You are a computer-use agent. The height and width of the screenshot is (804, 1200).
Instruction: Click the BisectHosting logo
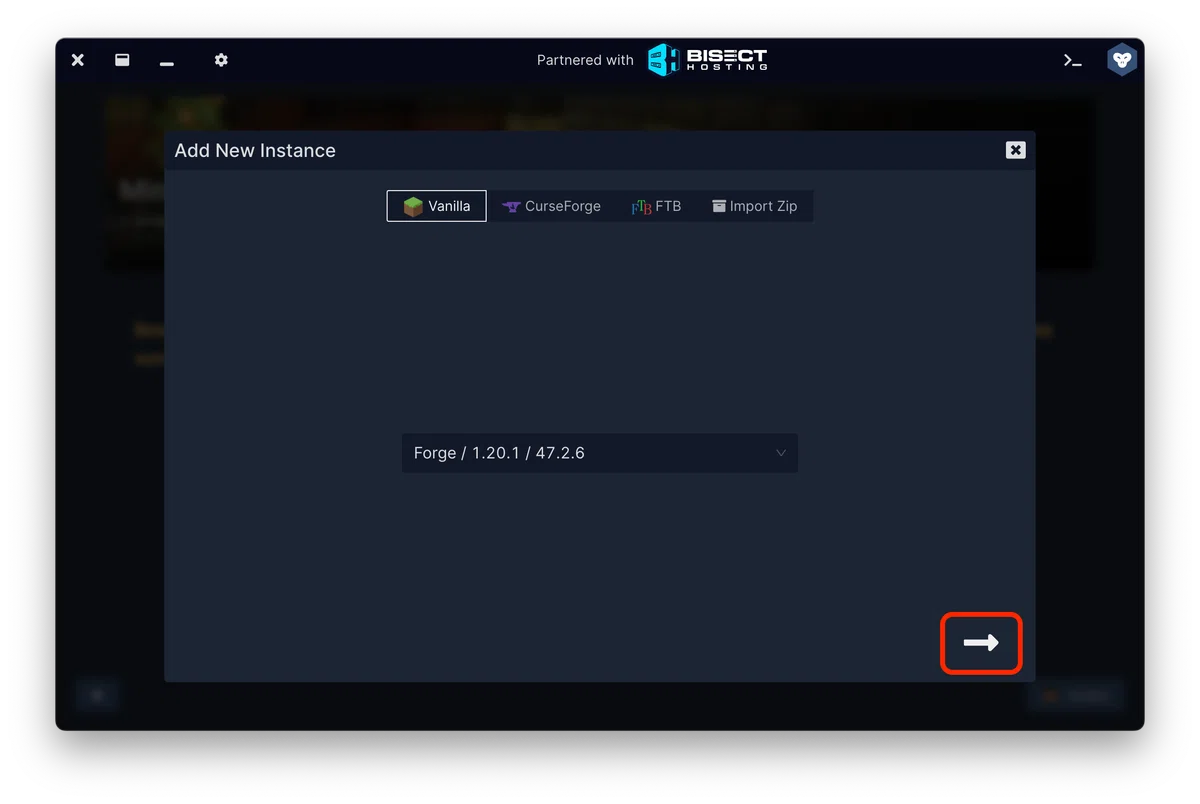tap(708, 60)
